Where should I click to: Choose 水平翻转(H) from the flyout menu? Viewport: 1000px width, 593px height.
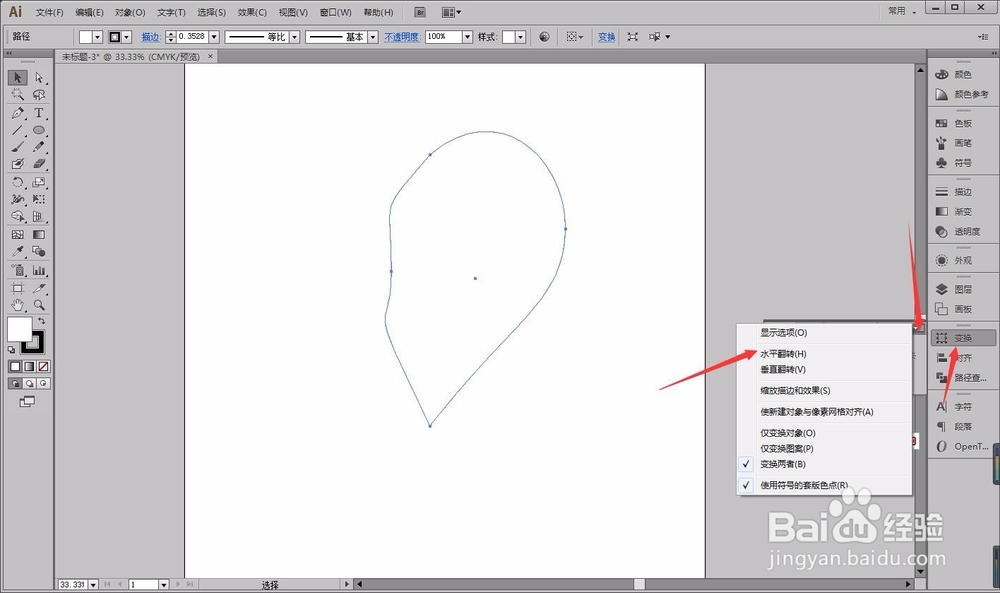pyautogui.click(x=824, y=354)
